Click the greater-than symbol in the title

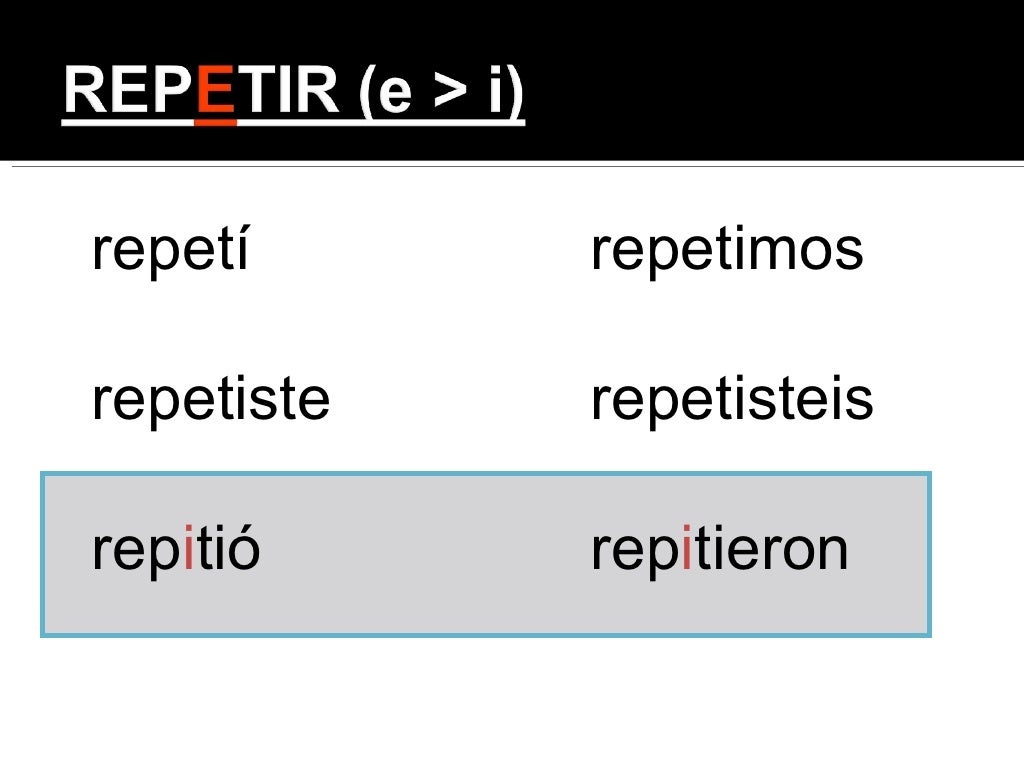(x=450, y=93)
